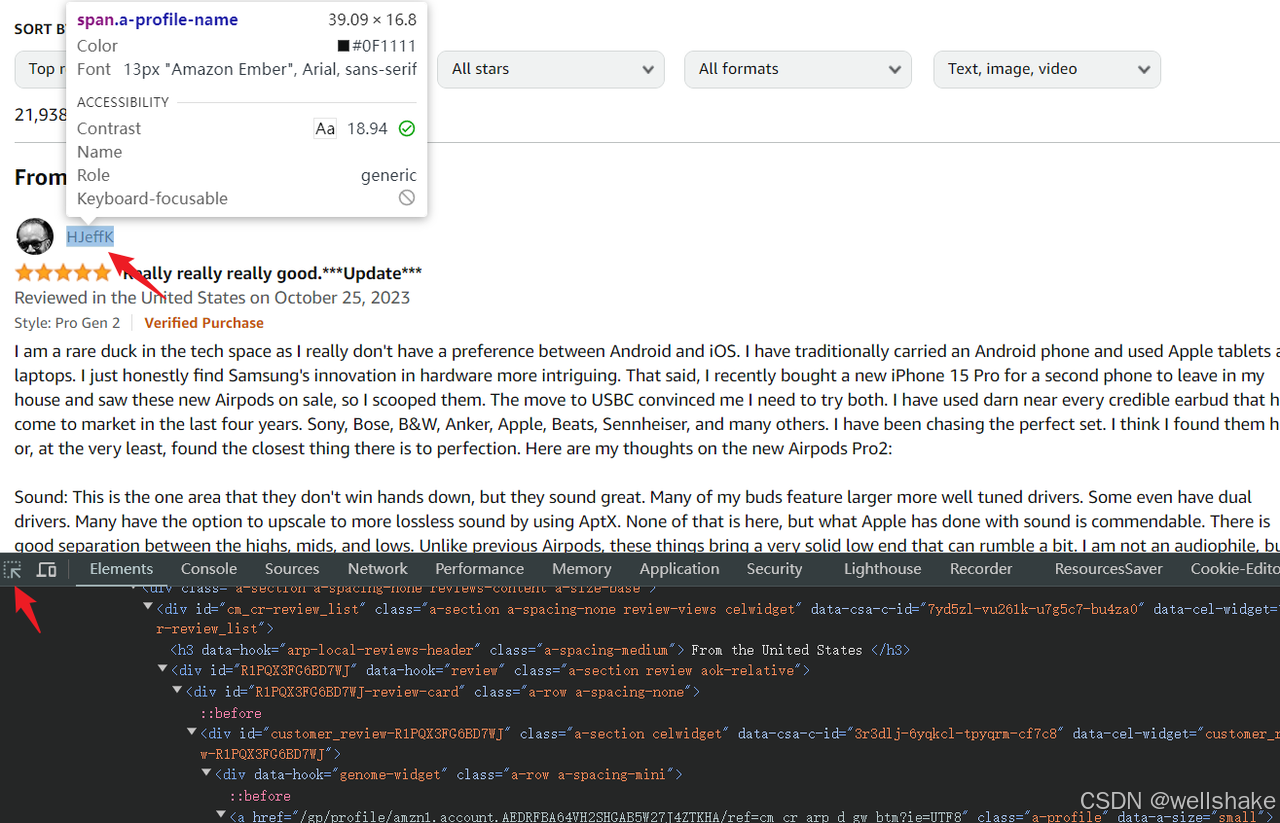
Task: Open the Network tab
Action: [378, 569]
